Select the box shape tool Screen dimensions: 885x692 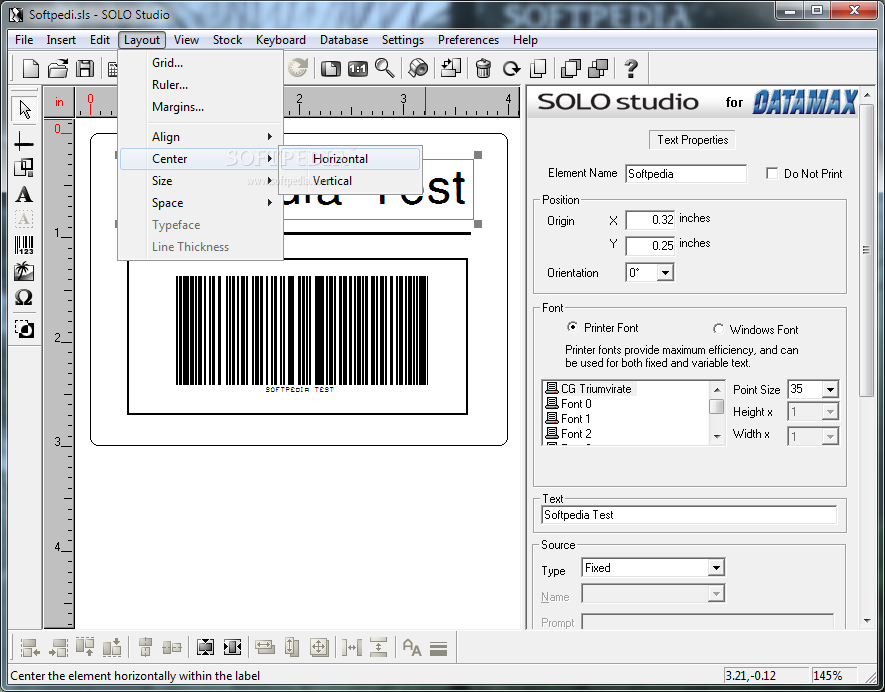(24, 168)
